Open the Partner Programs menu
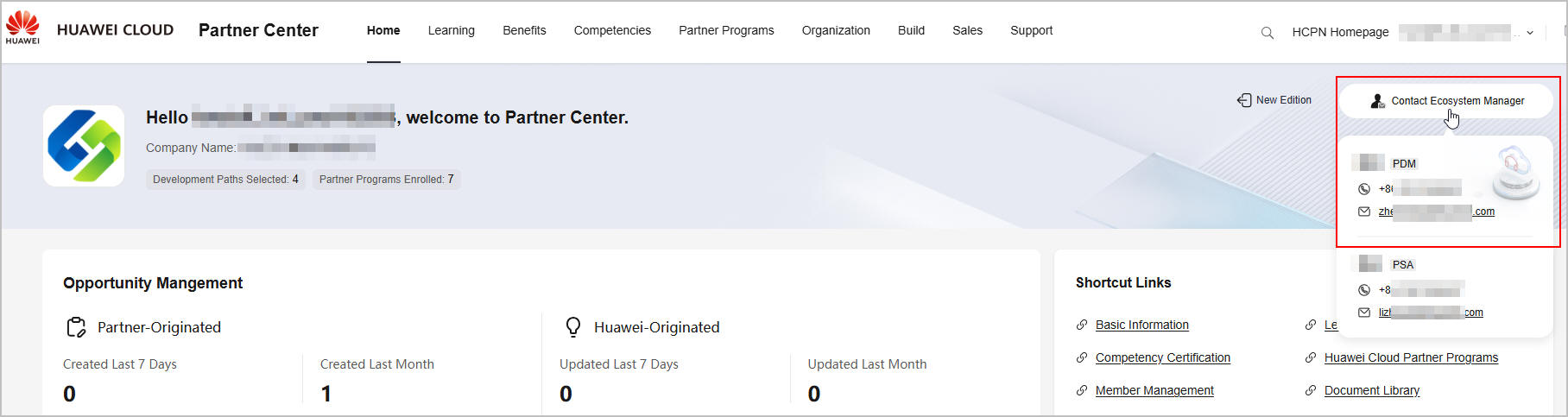This screenshot has height=417, width=1568. (726, 30)
